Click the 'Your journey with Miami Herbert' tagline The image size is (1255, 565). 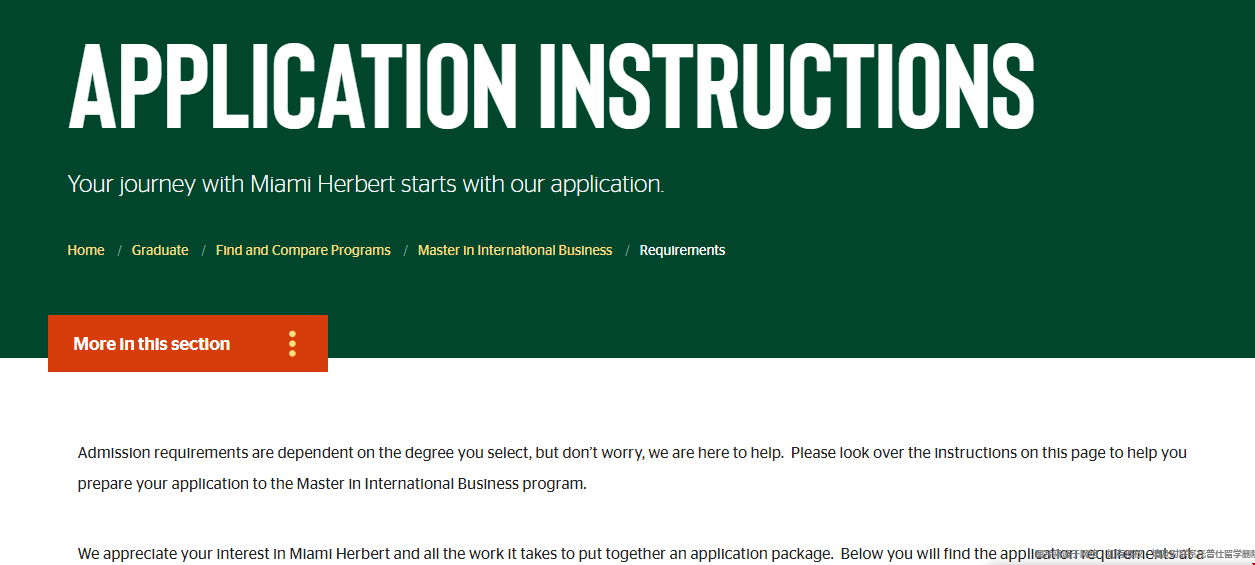[x=366, y=184]
